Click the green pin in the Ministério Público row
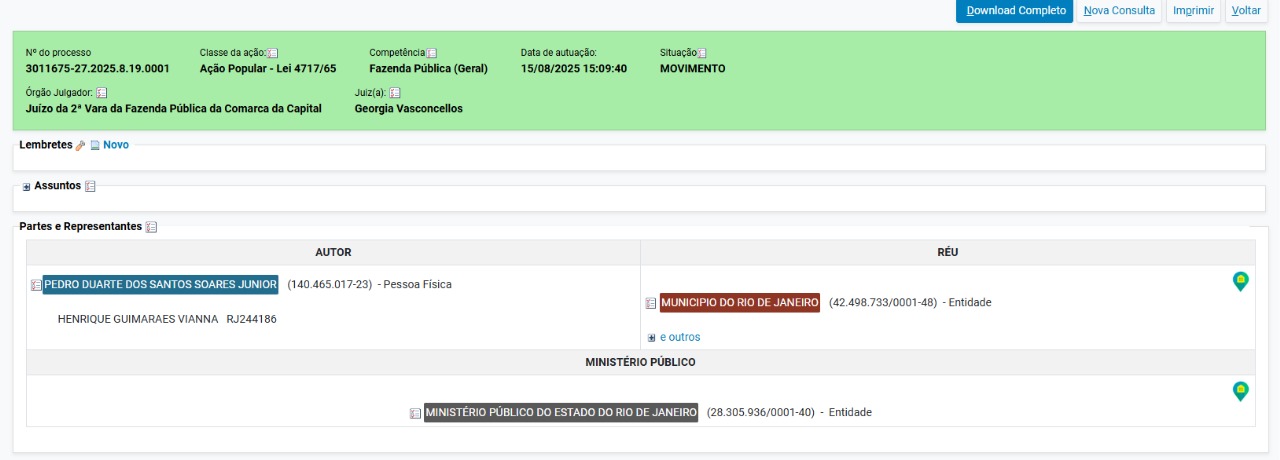This screenshot has width=1280, height=460. [1240, 391]
